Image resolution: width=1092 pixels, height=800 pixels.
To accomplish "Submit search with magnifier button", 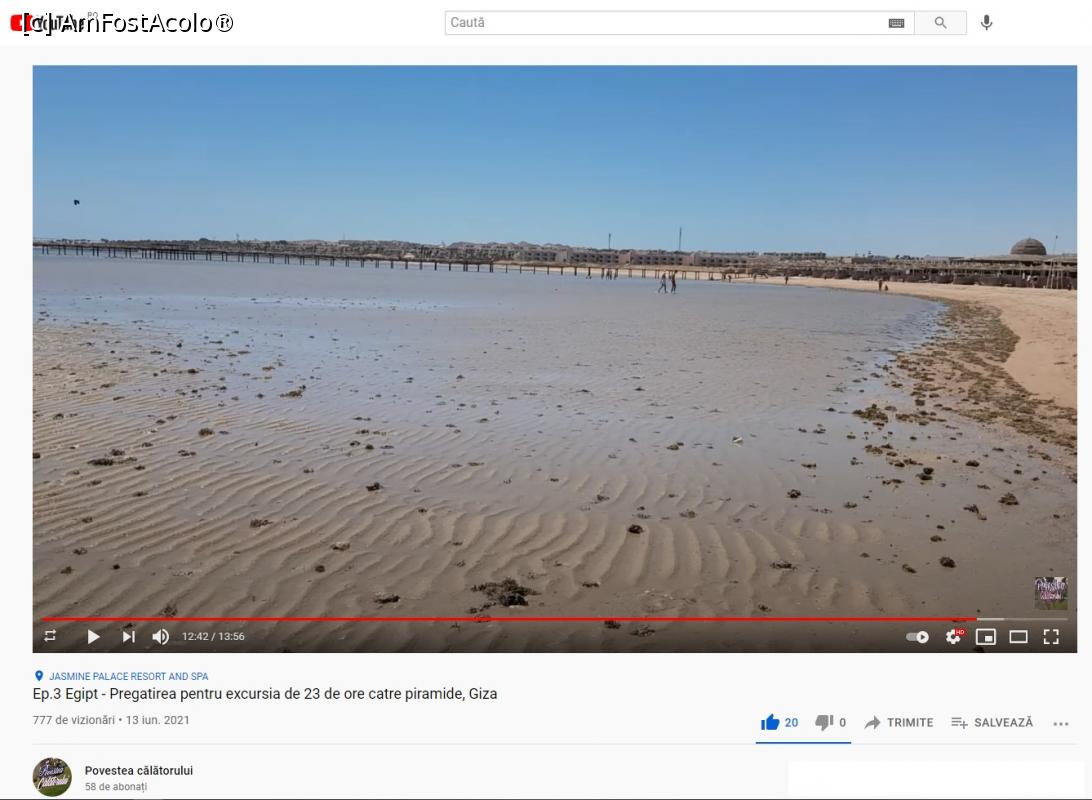I will (940, 22).
